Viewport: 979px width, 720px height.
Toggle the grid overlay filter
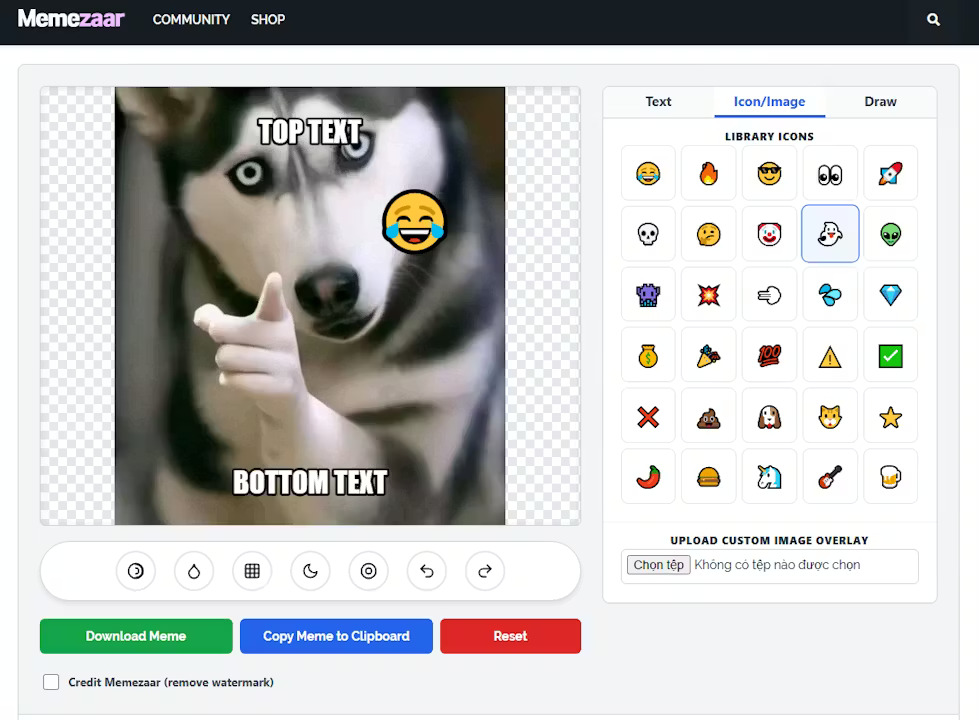pyautogui.click(x=251, y=571)
